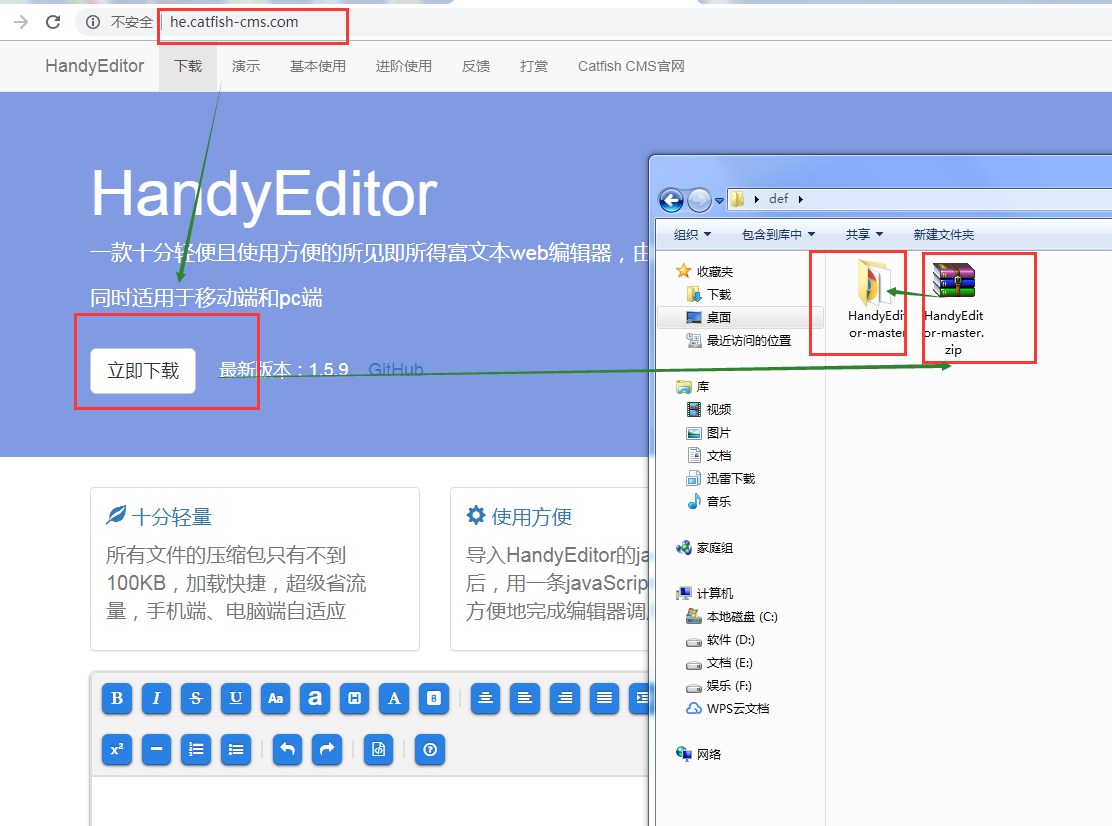The width and height of the screenshot is (1112, 826).
Task: Go back in the Explorer window
Action: click(x=672, y=201)
